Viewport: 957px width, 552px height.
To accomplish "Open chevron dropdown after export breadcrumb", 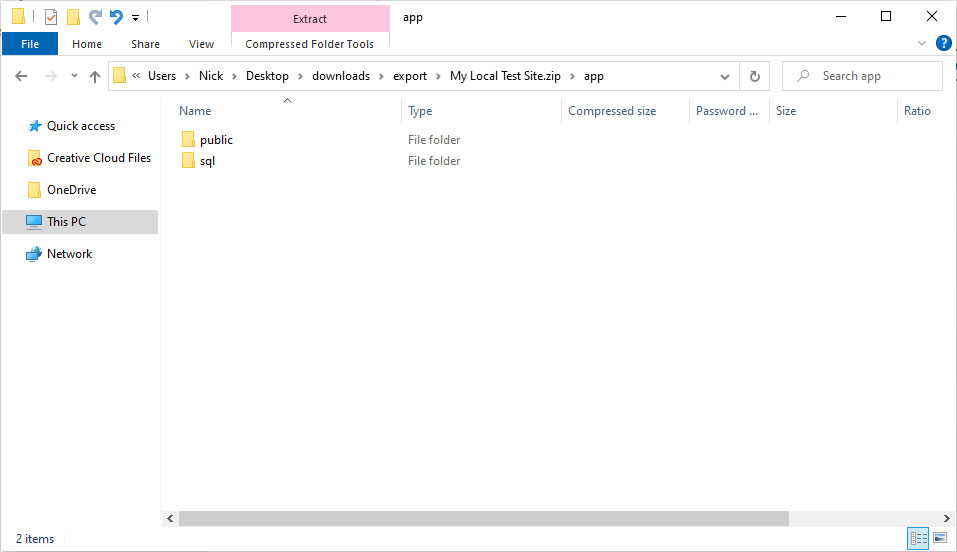I will tap(438, 76).
